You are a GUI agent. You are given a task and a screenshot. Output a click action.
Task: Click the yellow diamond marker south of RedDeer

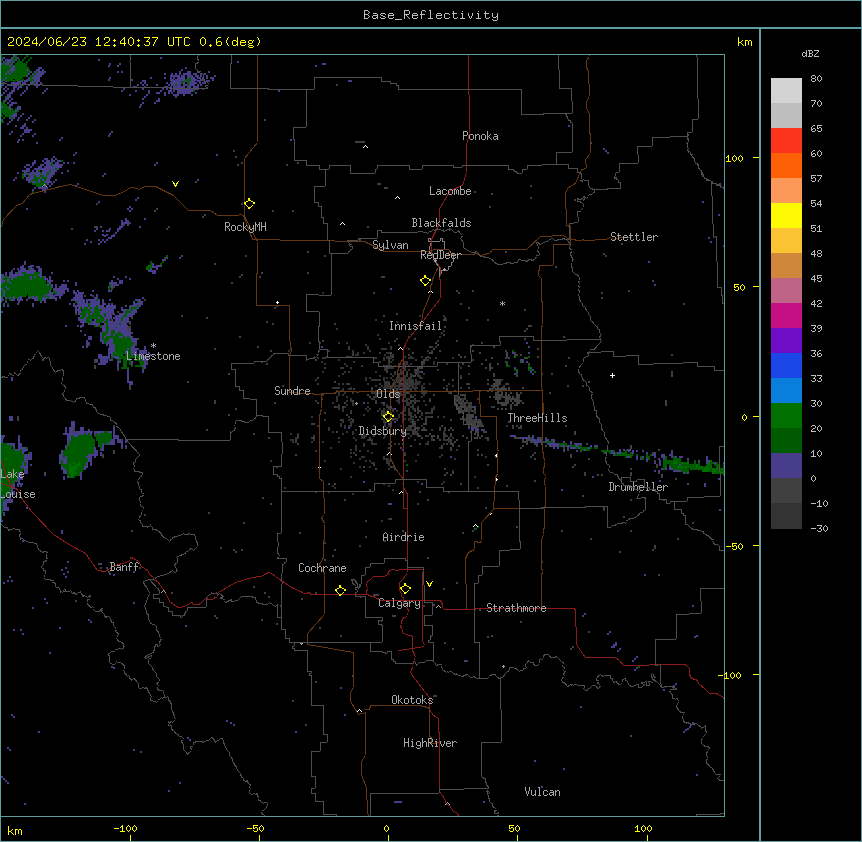point(426,281)
